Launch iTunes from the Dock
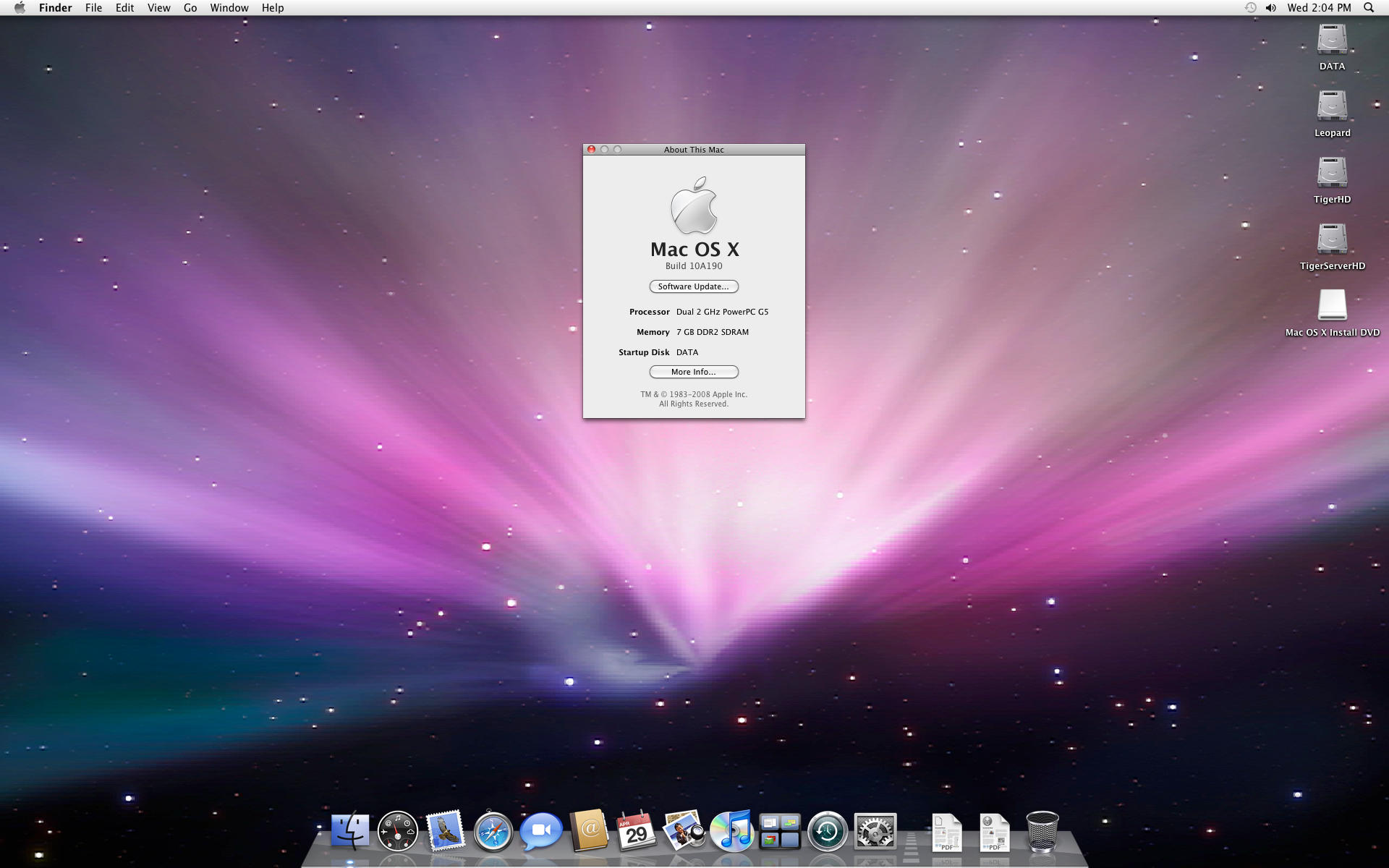This screenshot has height=868, width=1389. tap(732, 831)
